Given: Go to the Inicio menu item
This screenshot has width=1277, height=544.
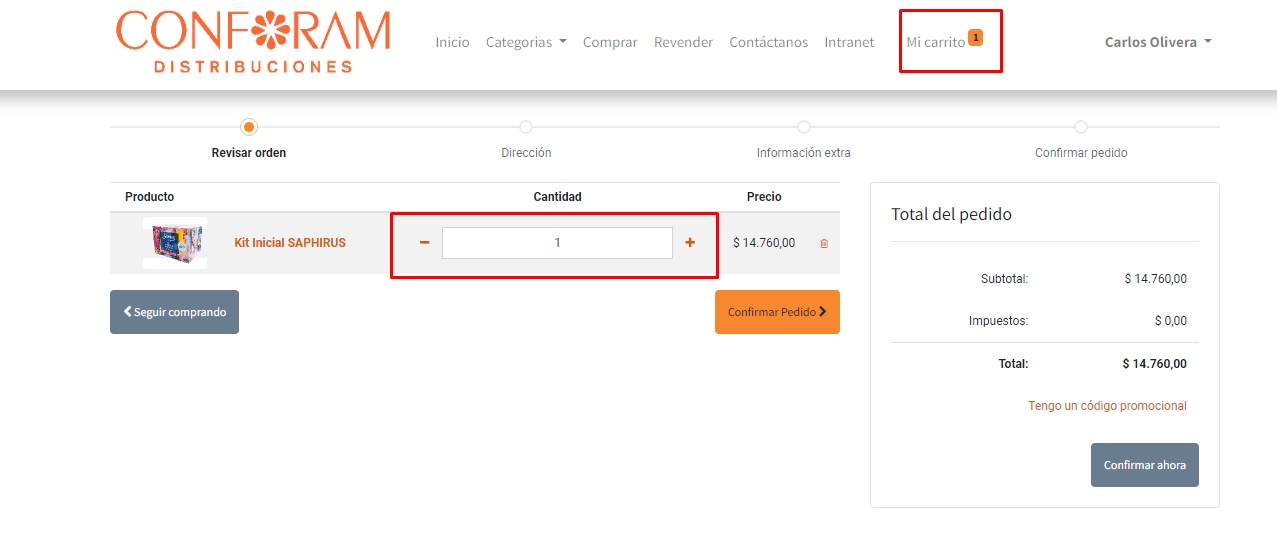Looking at the screenshot, I should (x=452, y=42).
